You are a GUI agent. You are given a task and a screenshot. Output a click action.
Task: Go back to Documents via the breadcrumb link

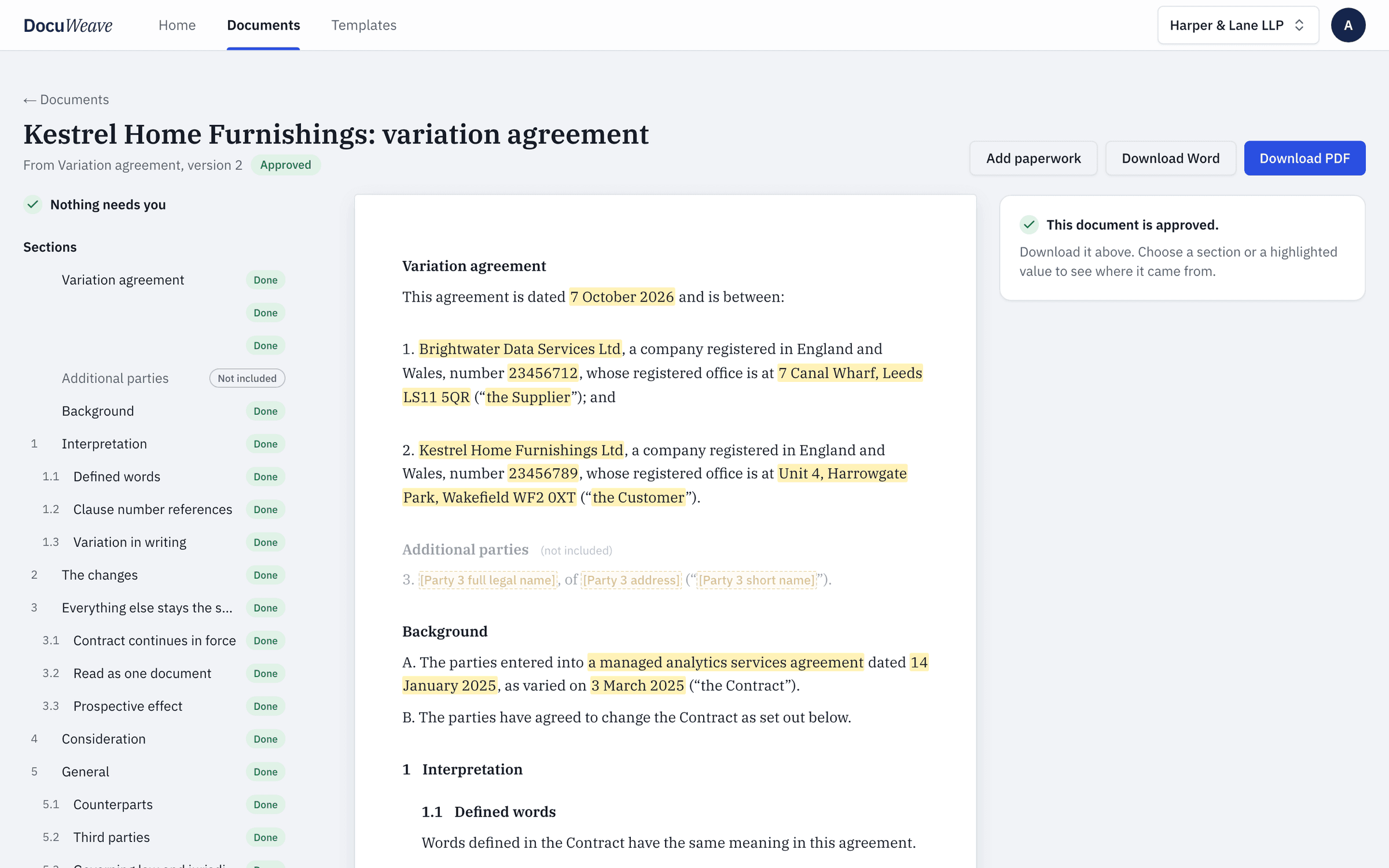[66, 100]
